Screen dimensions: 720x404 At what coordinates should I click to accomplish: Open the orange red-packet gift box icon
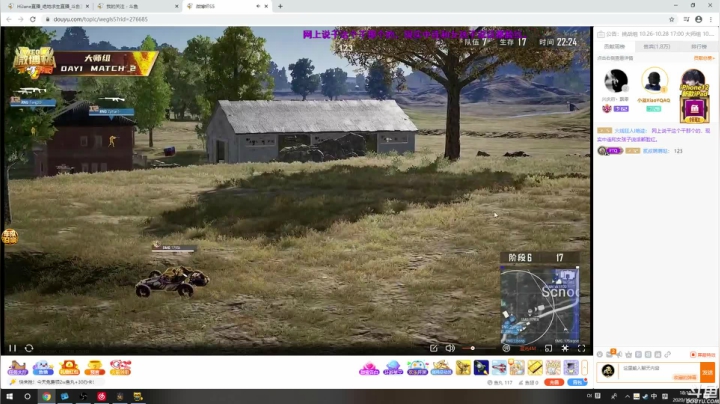coord(69,368)
